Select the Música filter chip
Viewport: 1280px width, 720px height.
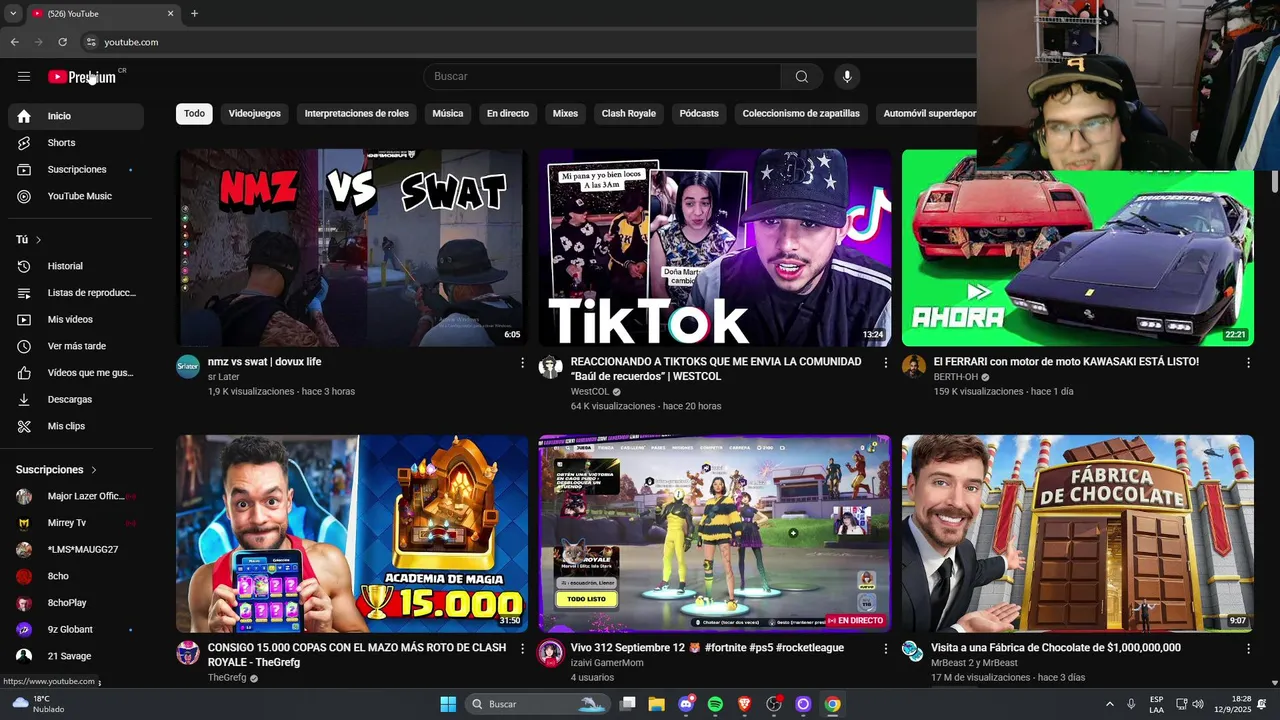(x=448, y=114)
